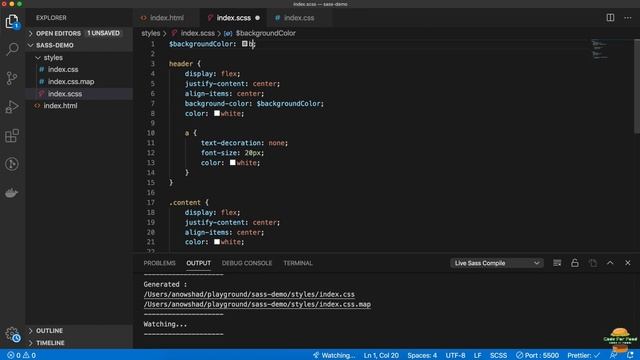The image size is (640, 360).
Task: Click white color swatch on line 8
Action: [x=217, y=113]
